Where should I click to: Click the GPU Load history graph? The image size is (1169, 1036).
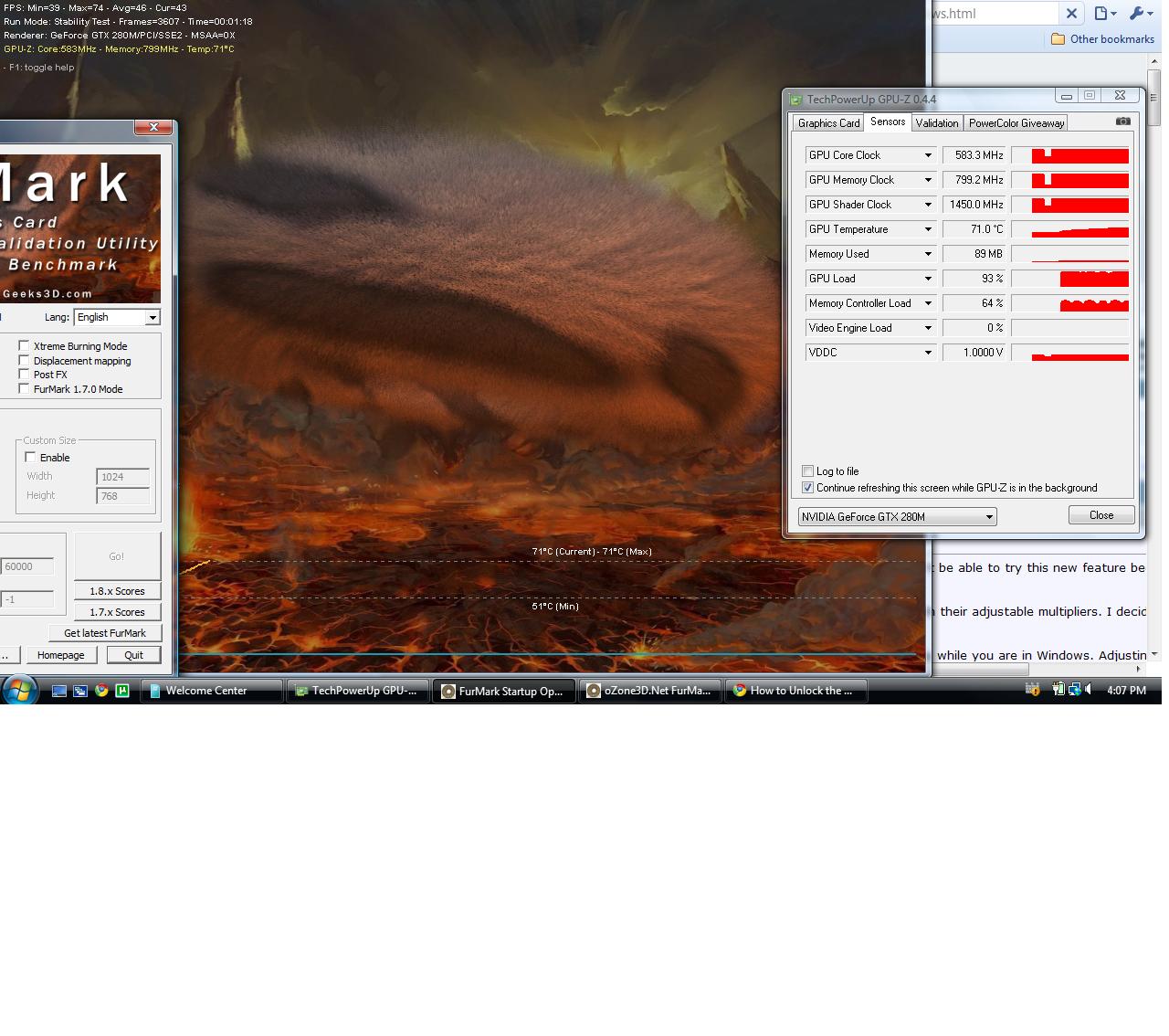coord(1070,279)
